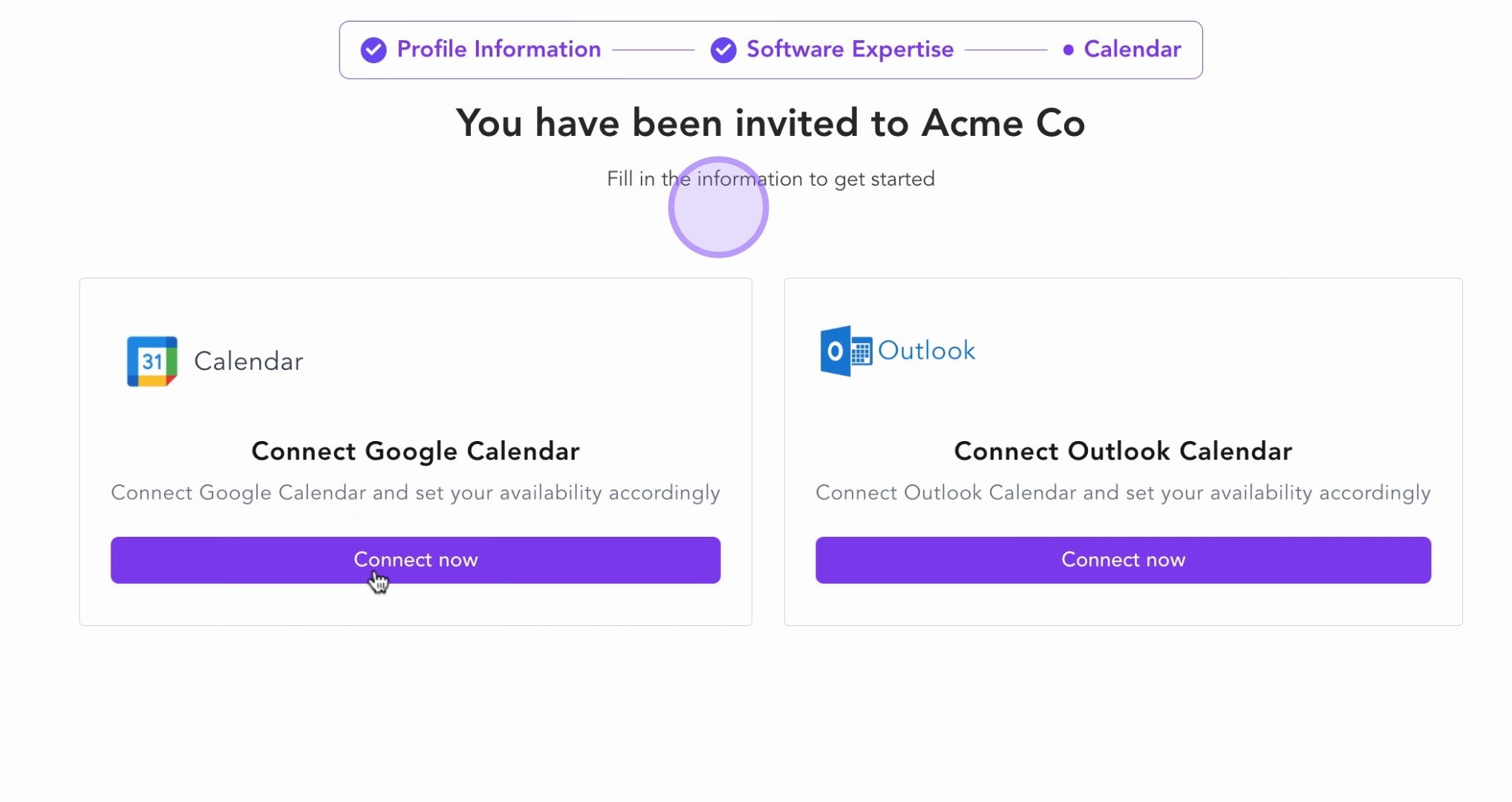Click the "Connect Outlook Calendar" heading
The height and width of the screenshot is (802, 1512).
point(1123,451)
